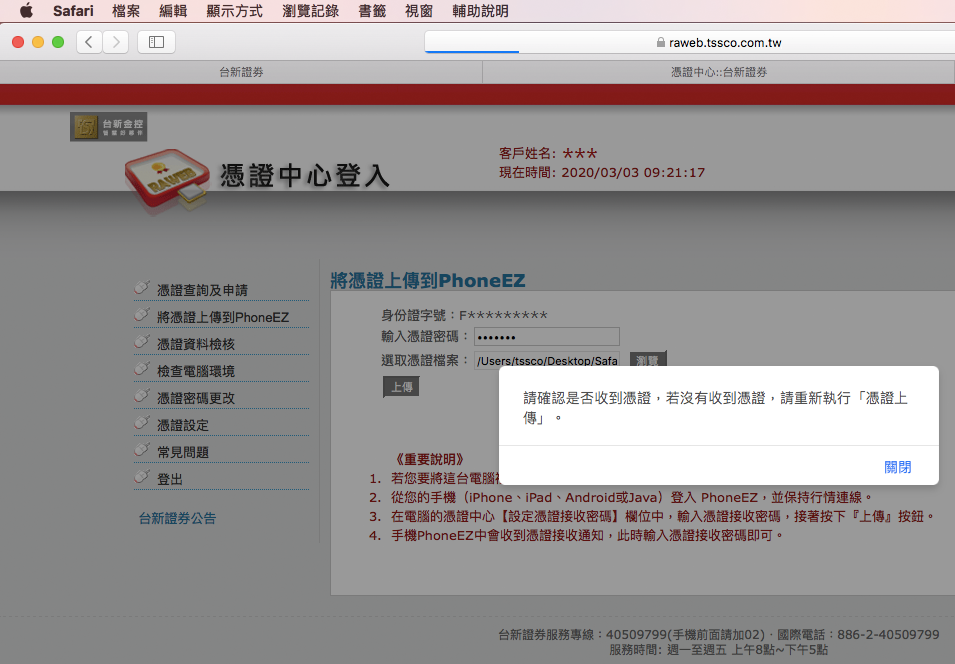
Task: Click the lock icon in address bar
Action: point(661,42)
